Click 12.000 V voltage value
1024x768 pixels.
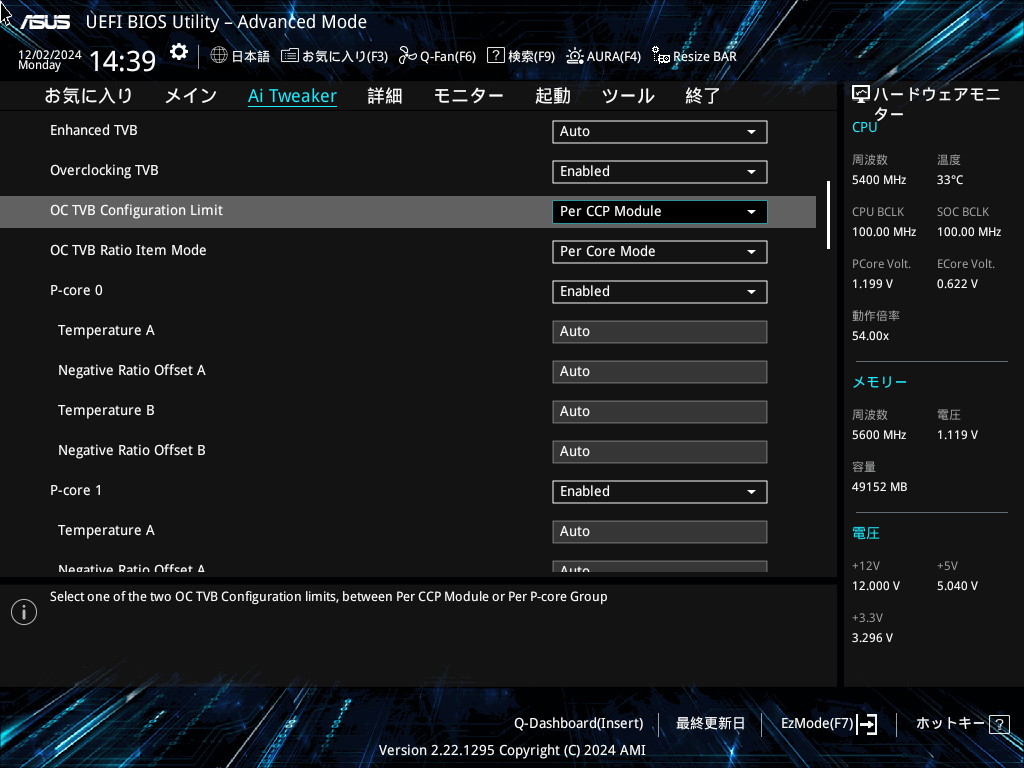pyautogui.click(x=876, y=586)
